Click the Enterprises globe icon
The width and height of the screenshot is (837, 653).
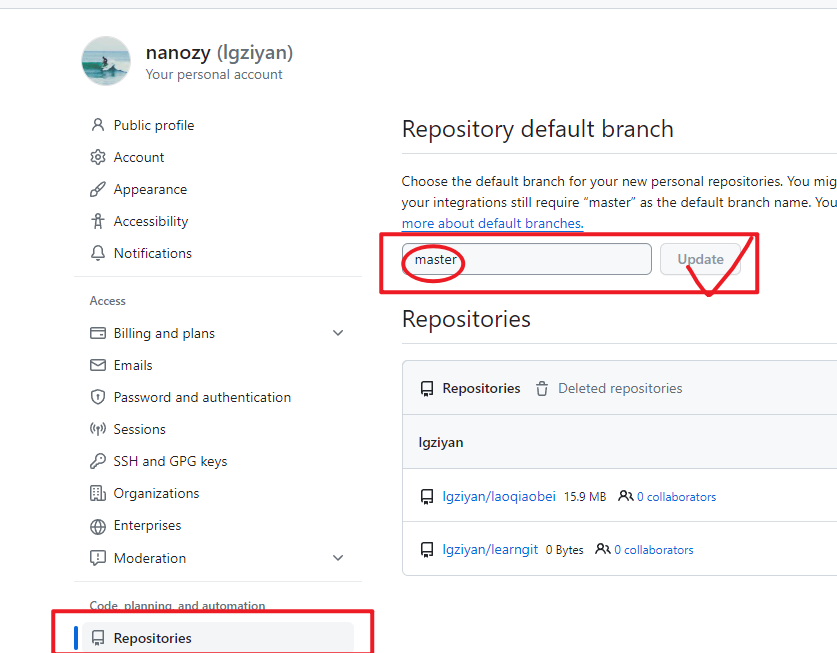[97, 526]
